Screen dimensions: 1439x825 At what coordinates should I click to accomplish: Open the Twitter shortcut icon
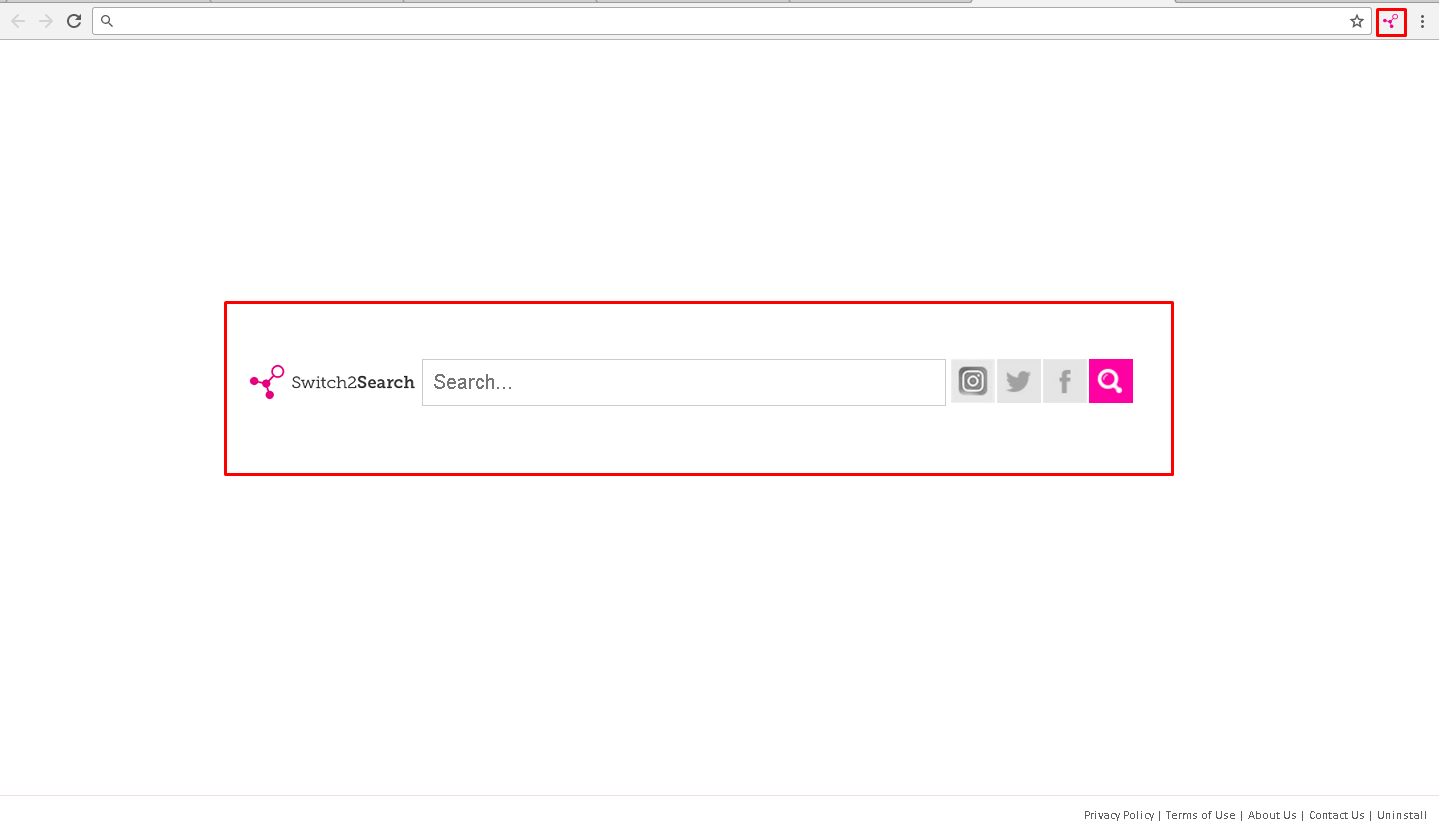[1019, 381]
